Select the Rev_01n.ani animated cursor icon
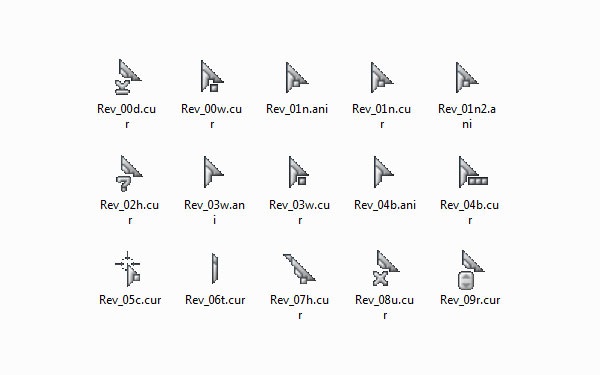 pyautogui.click(x=297, y=78)
